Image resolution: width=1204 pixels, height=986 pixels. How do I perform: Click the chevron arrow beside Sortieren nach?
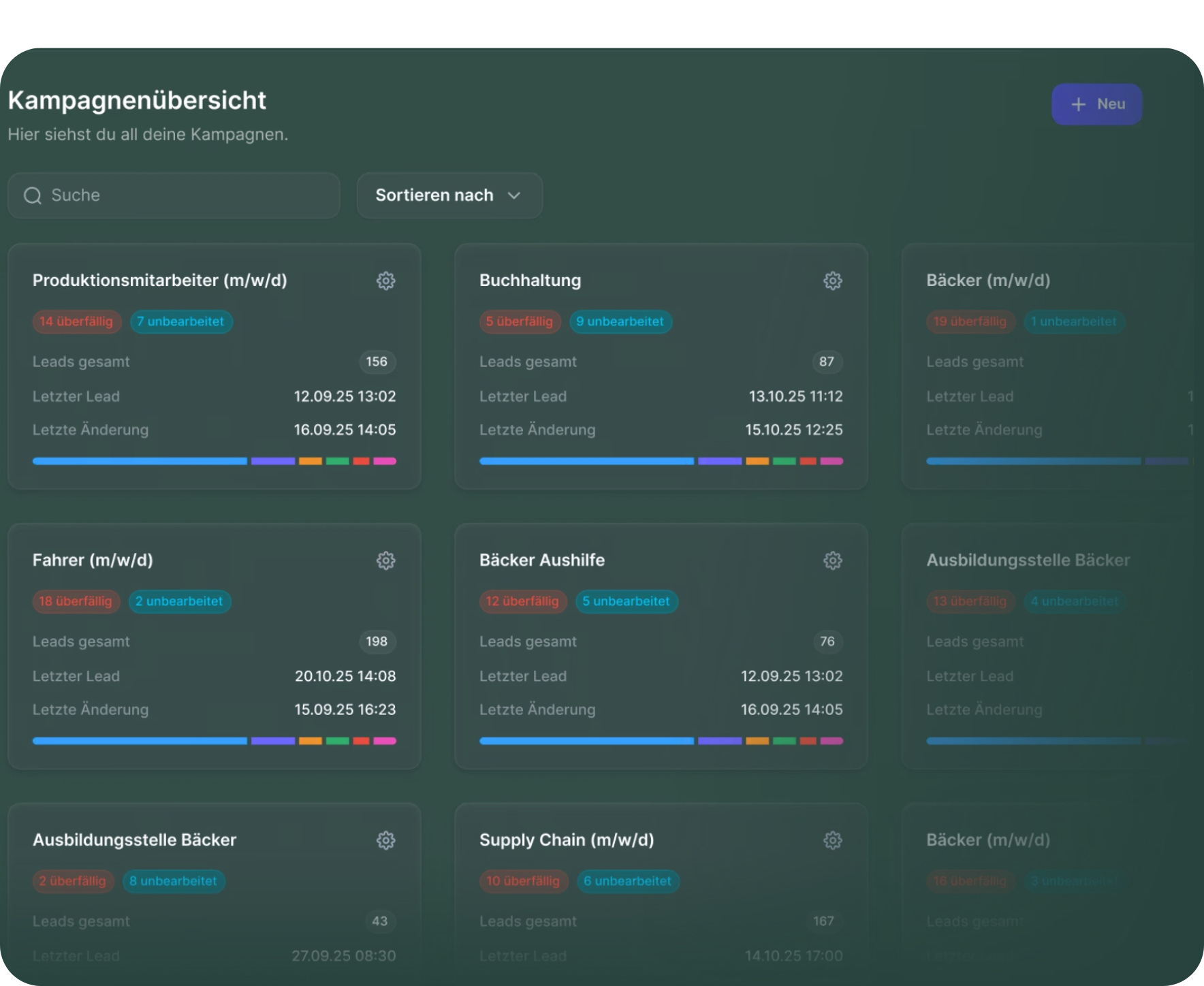pos(514,195)
